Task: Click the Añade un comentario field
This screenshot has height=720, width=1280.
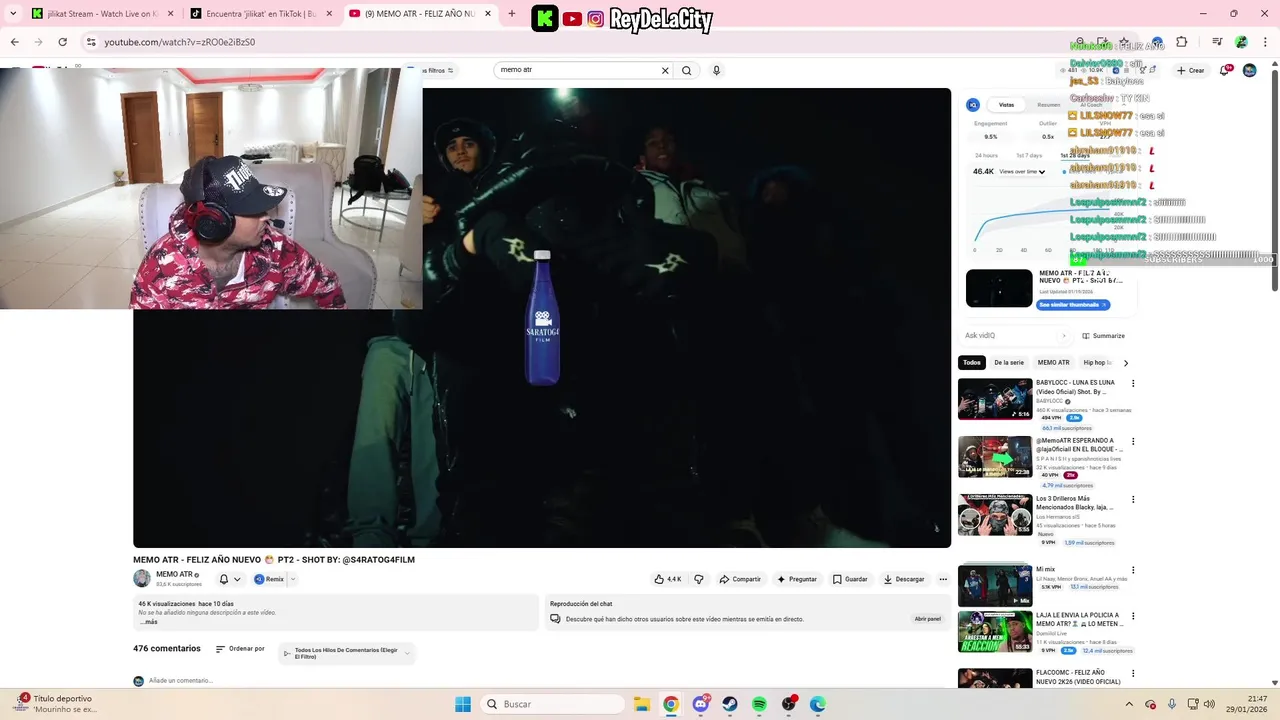Action: [x=181, y=681]
